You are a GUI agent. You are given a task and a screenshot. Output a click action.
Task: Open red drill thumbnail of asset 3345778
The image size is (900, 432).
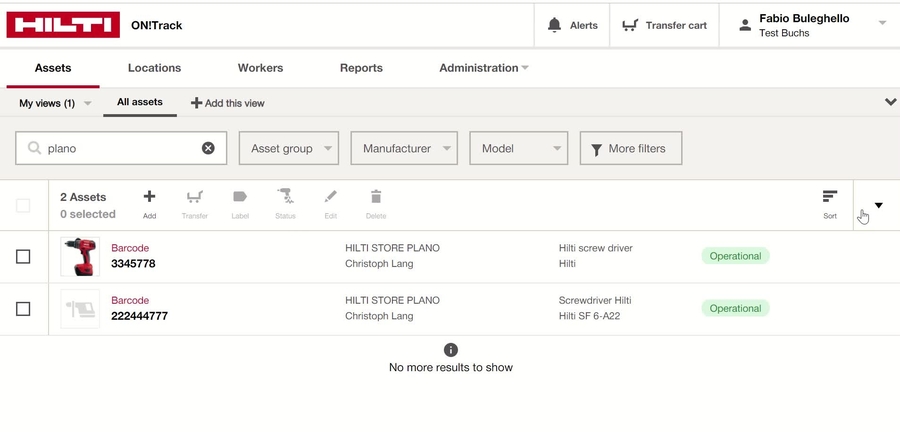pyautogui.click(x=80, y=256)
